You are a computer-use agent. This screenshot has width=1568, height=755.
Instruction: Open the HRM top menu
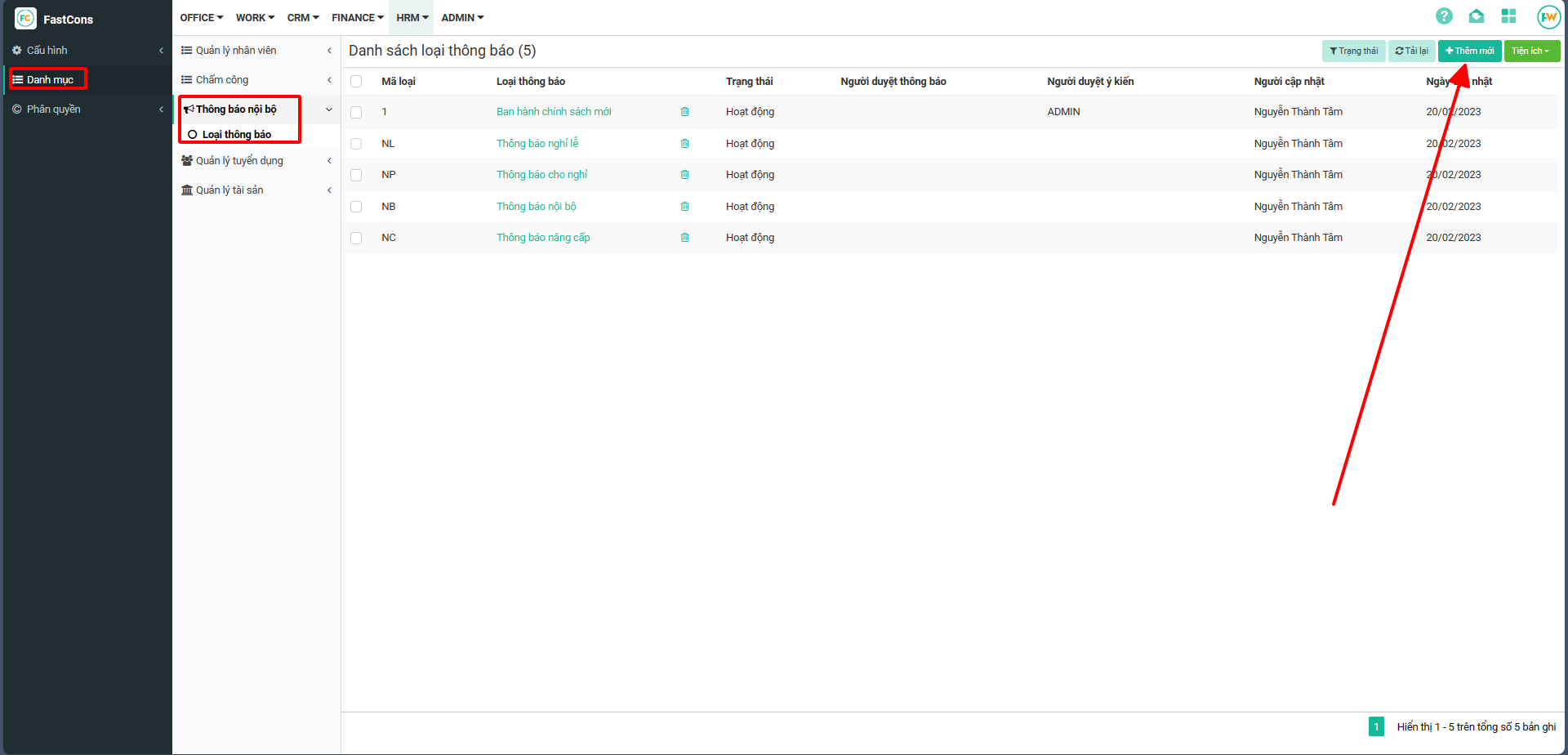click(412, 18)
